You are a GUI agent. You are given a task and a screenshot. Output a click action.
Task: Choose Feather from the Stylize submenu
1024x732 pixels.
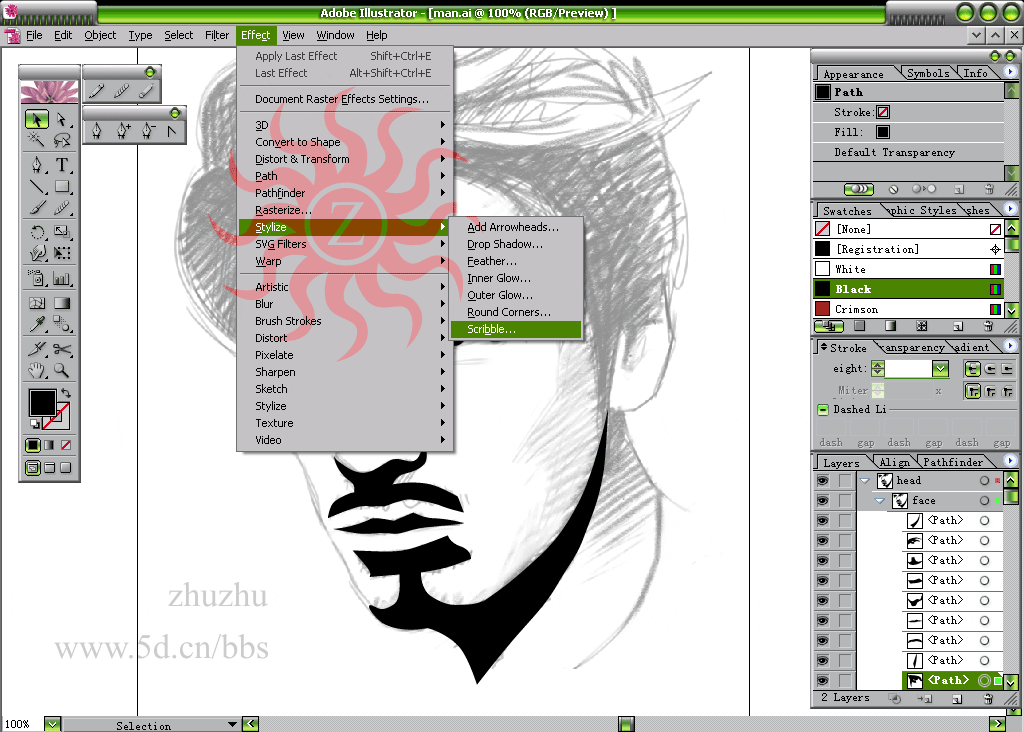click(515, 261)
